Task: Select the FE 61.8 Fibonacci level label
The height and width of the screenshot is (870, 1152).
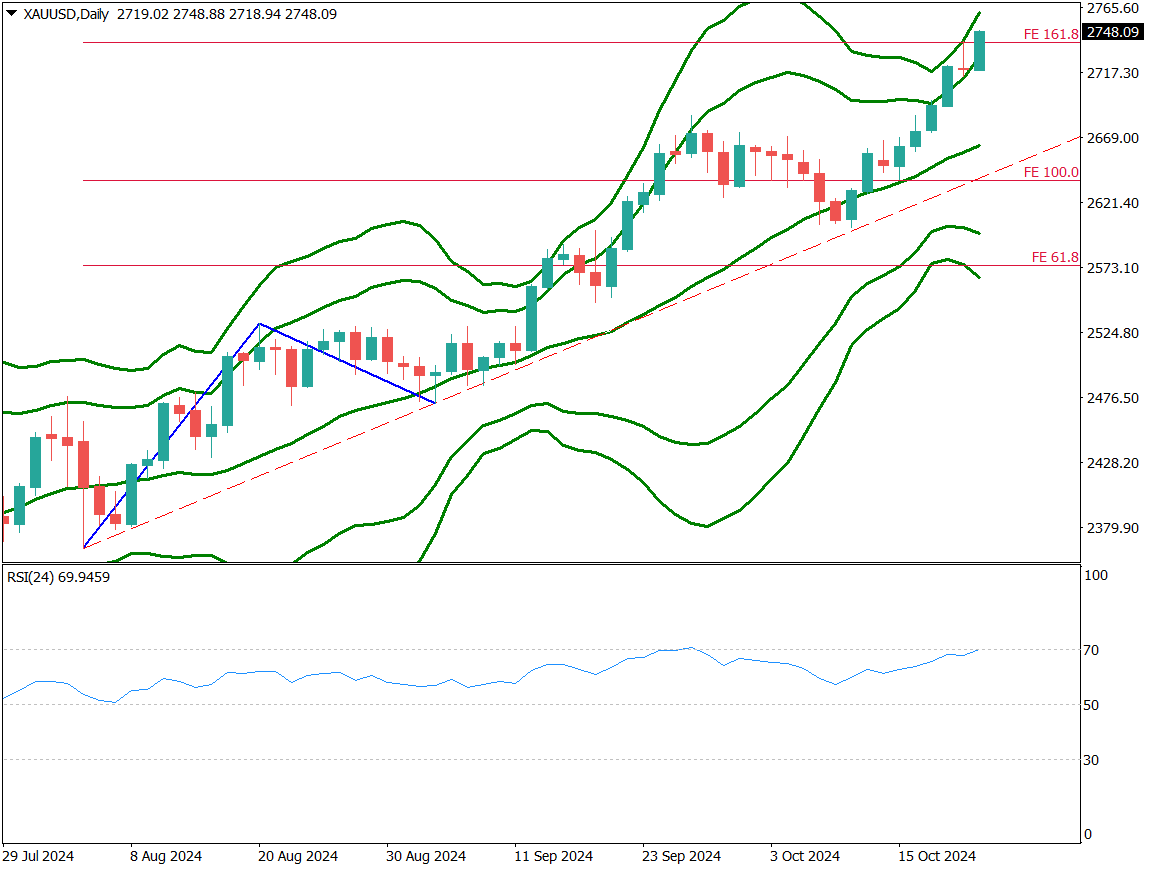Action: click(1054, 257)
